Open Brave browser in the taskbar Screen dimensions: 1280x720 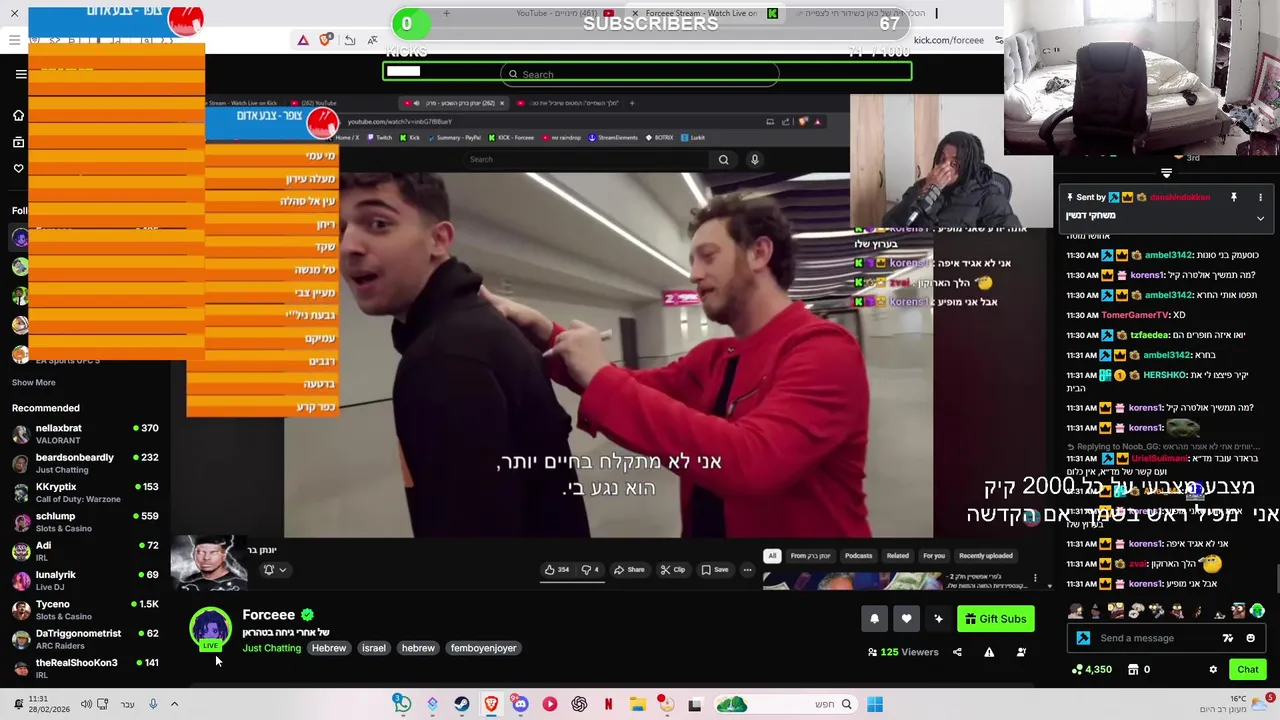[491, 705]
